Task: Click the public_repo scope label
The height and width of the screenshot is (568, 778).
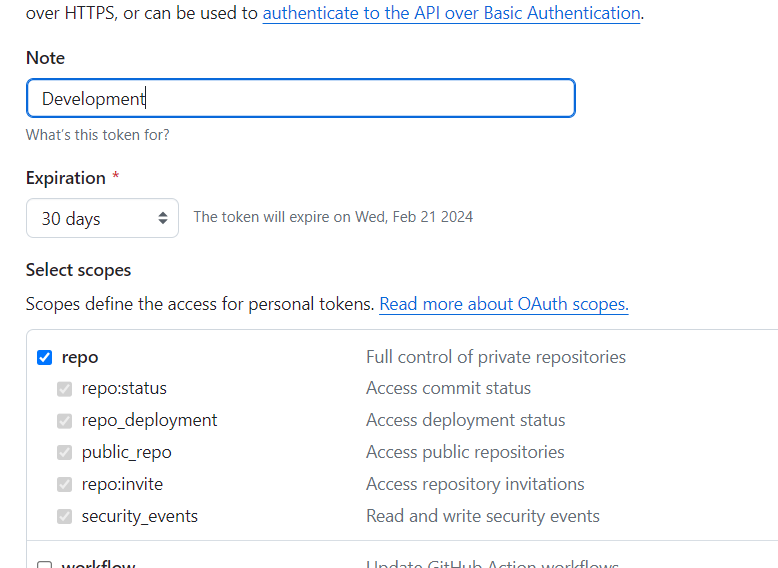Action: [x=126, y=452]
